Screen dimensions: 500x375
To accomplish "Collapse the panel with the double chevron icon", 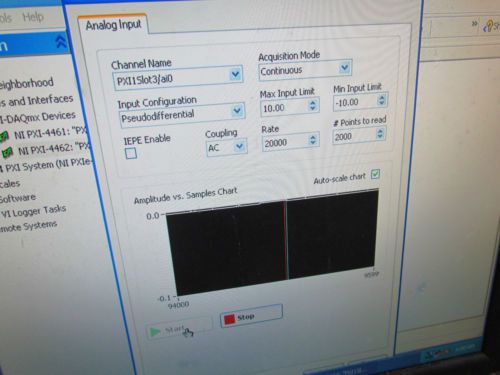I will point(61,41).
